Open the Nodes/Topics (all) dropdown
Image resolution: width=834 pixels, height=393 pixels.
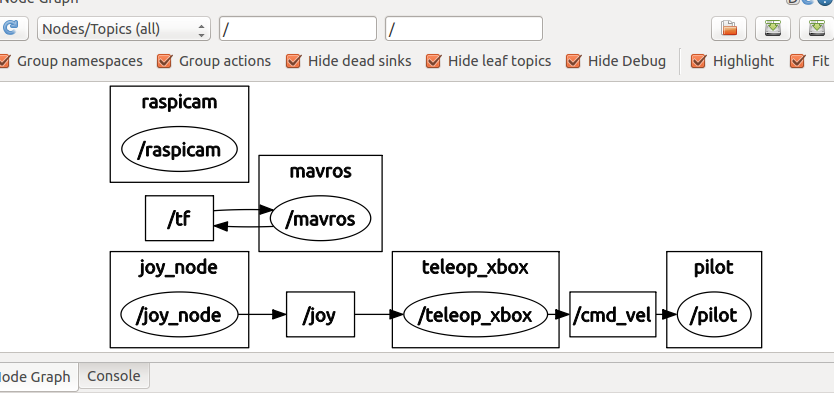(123, 29)
